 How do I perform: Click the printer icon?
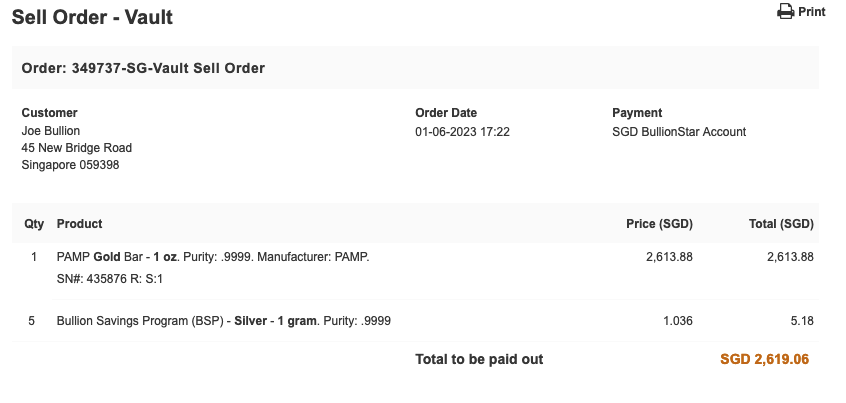786,11
